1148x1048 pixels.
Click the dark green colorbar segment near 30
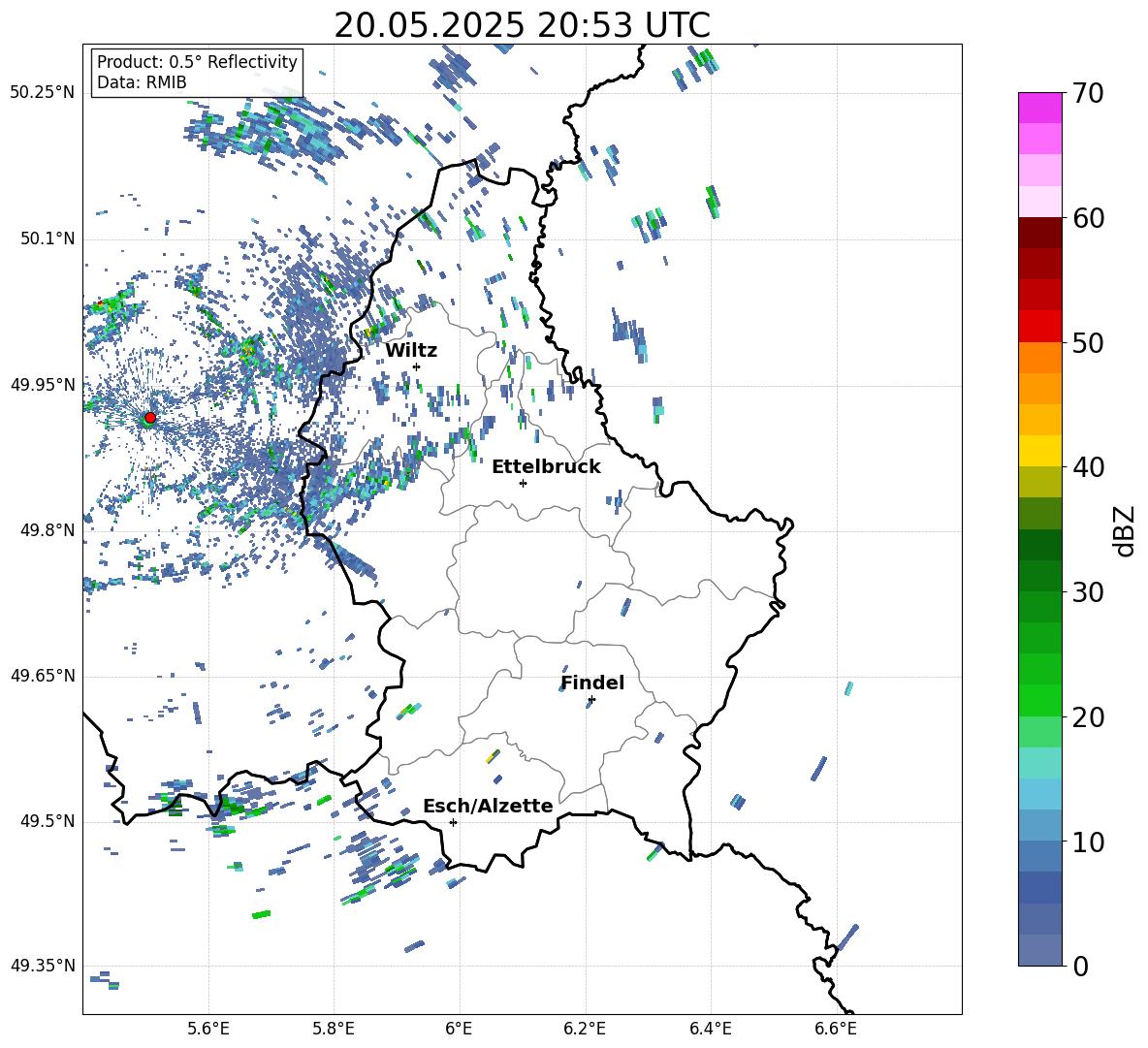coord(1039,576)
